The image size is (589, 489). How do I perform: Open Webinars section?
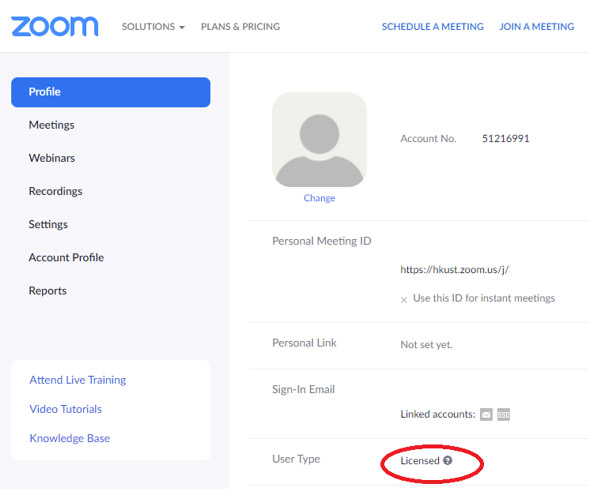52,158
